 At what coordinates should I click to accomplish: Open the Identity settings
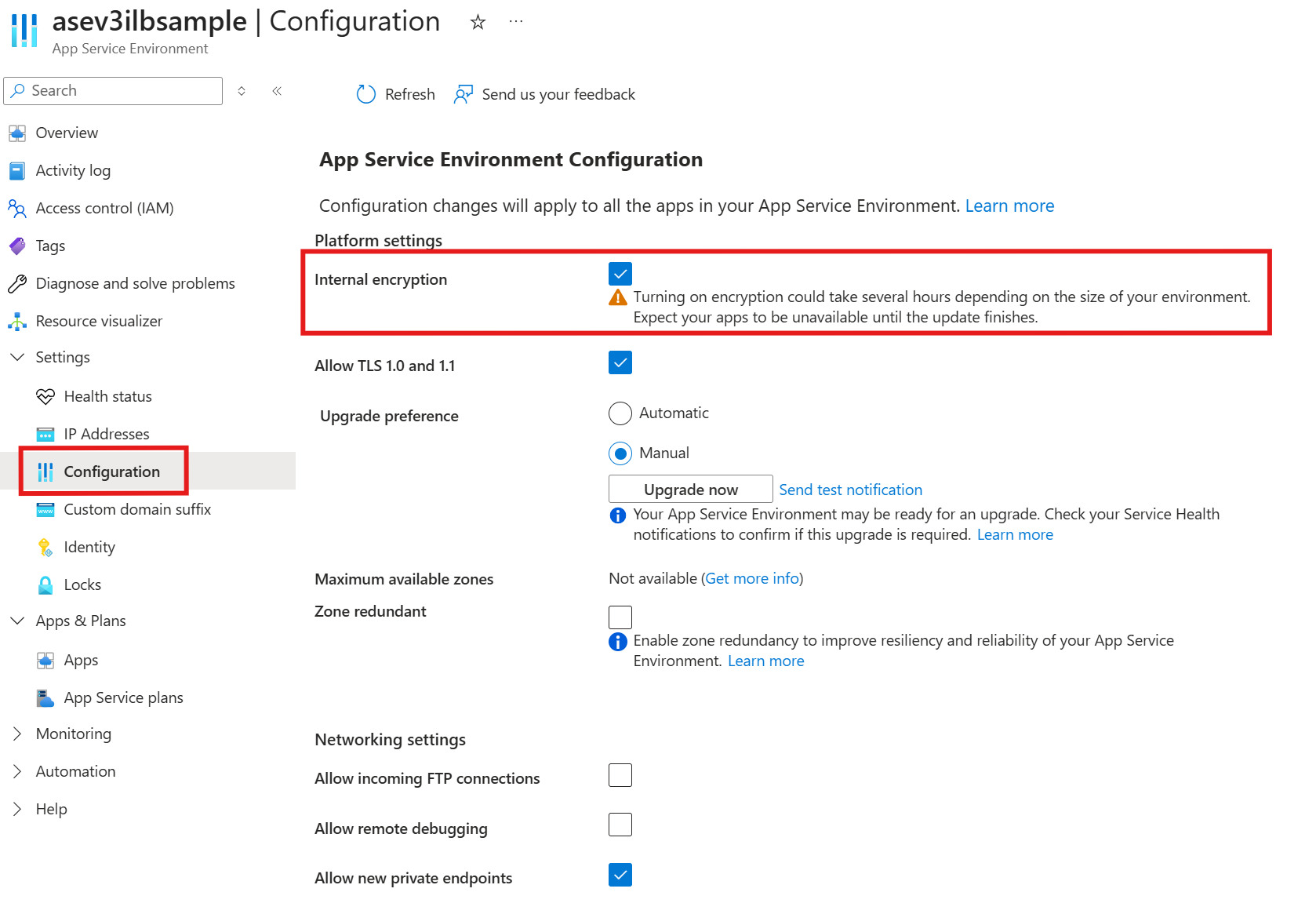[x=89, y=547]
